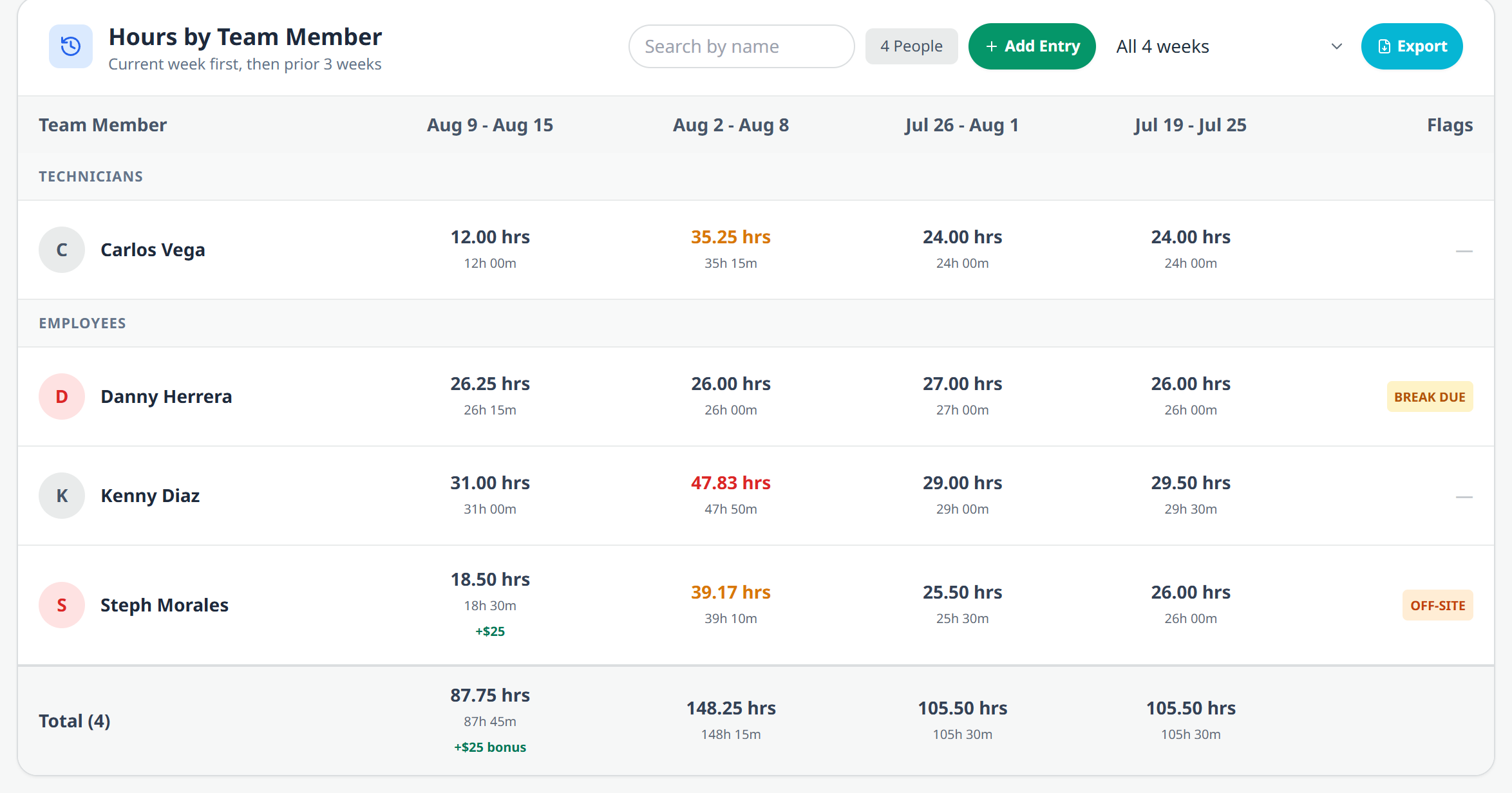
Task: Click the Total (4) row label
Action: click(x=75, y=721)
